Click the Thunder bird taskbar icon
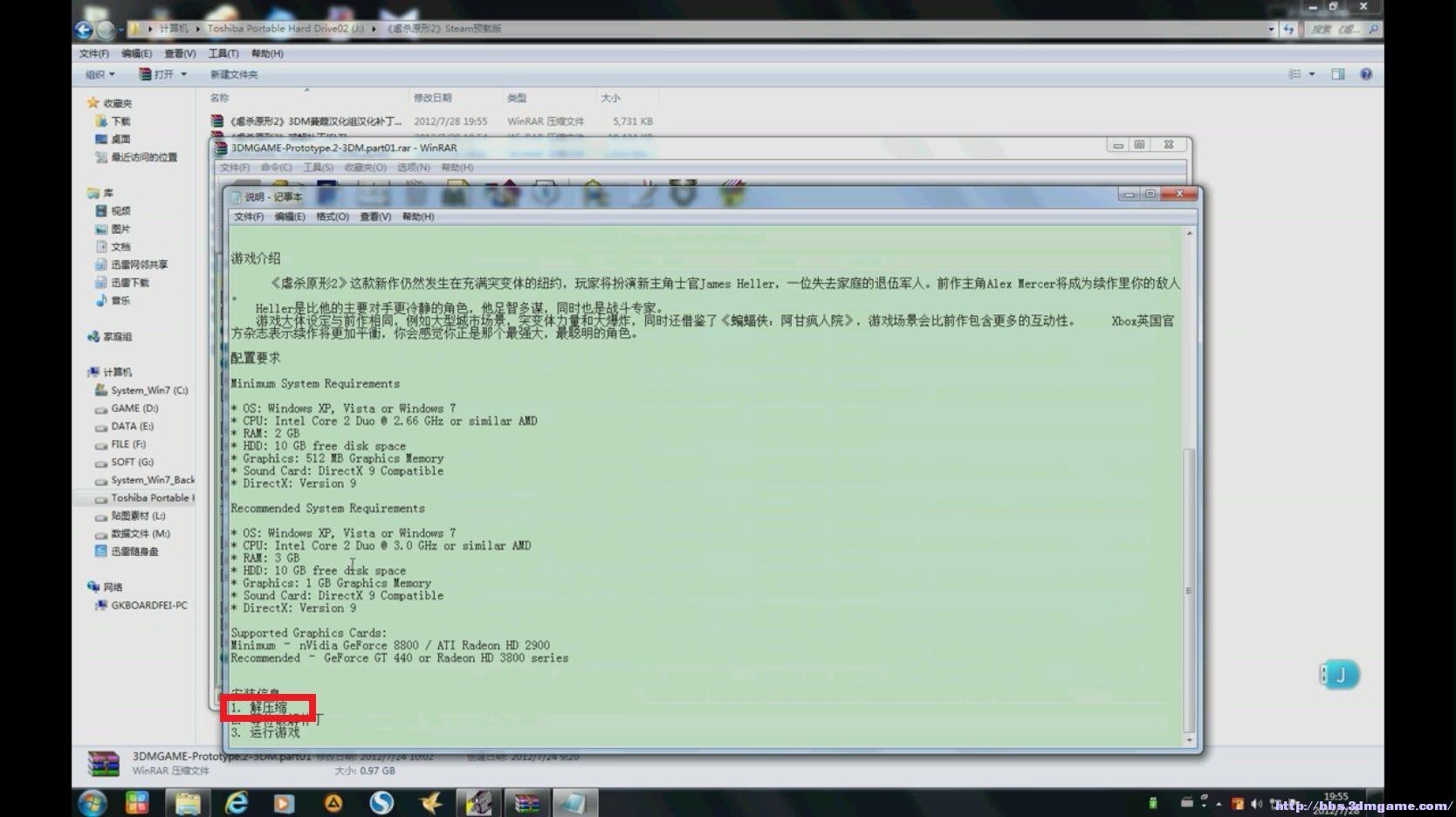 (430, 803)
